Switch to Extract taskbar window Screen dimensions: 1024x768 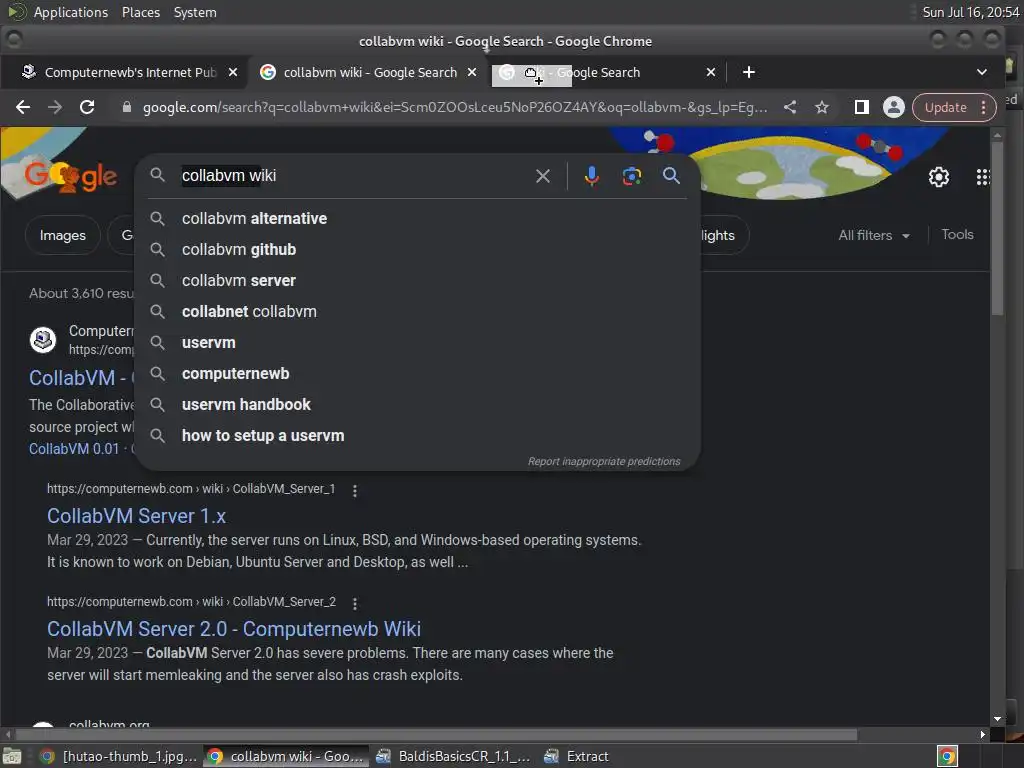pyautogui.click(x=577, y=756)
